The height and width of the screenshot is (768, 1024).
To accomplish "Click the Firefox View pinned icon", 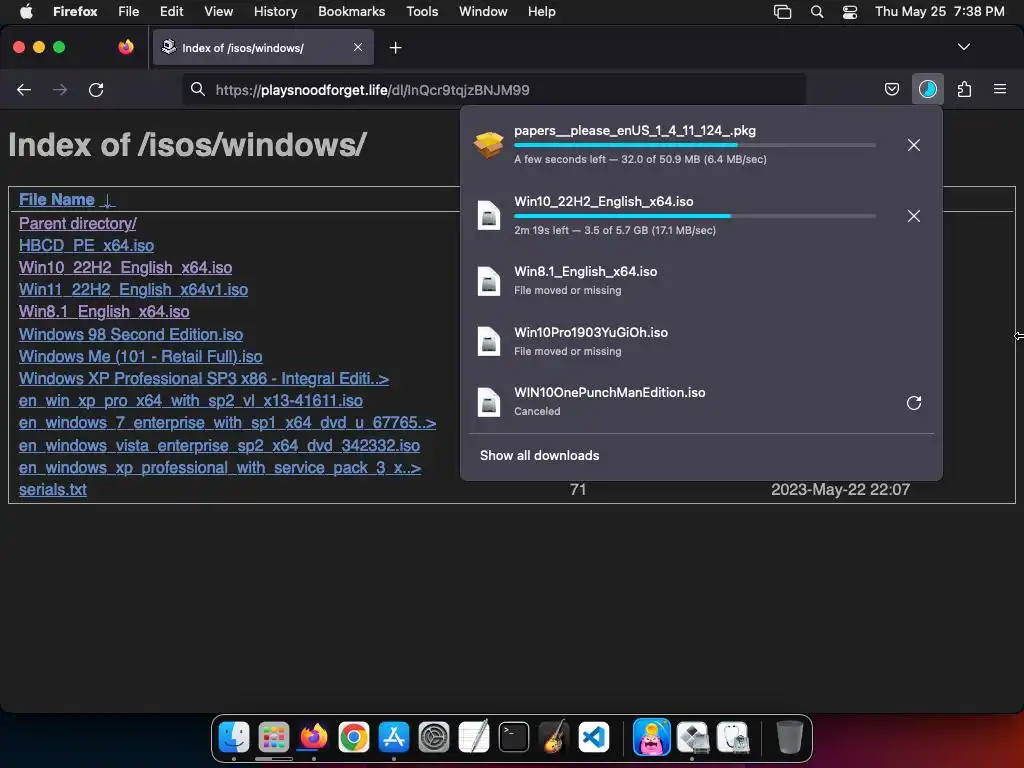I will click(125, 47).
